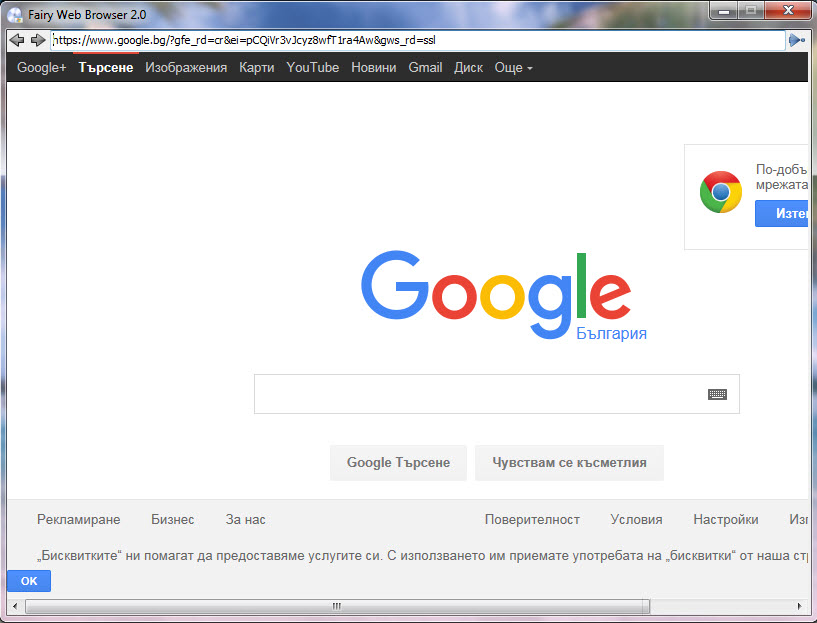Image resolution: width=817 pixels, height=623 pixels.
Task: Click the scrollbar left arrow
Action: pos(15,606)
